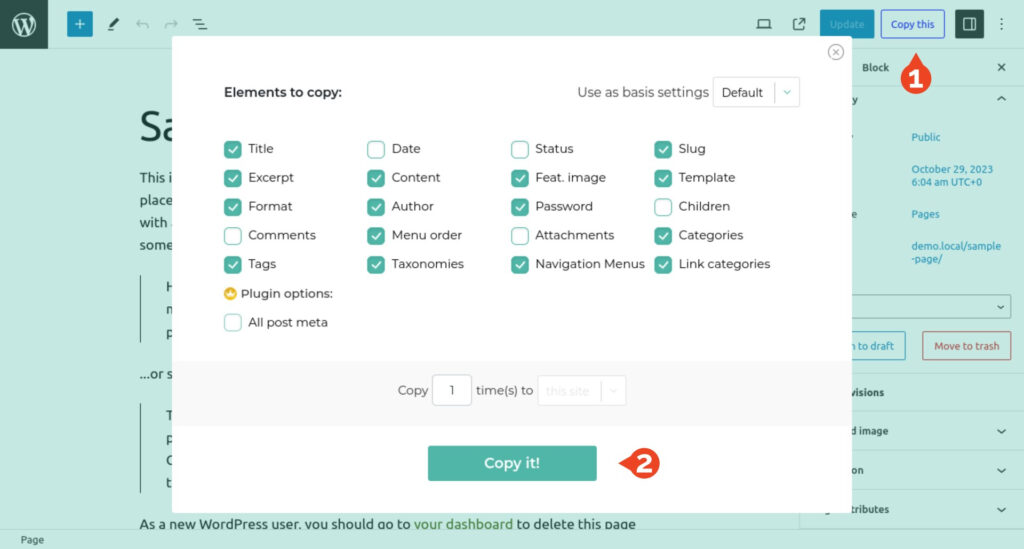Uncheck the Title checkbox
1024x549 pixels.
click(x=233, y=150)
